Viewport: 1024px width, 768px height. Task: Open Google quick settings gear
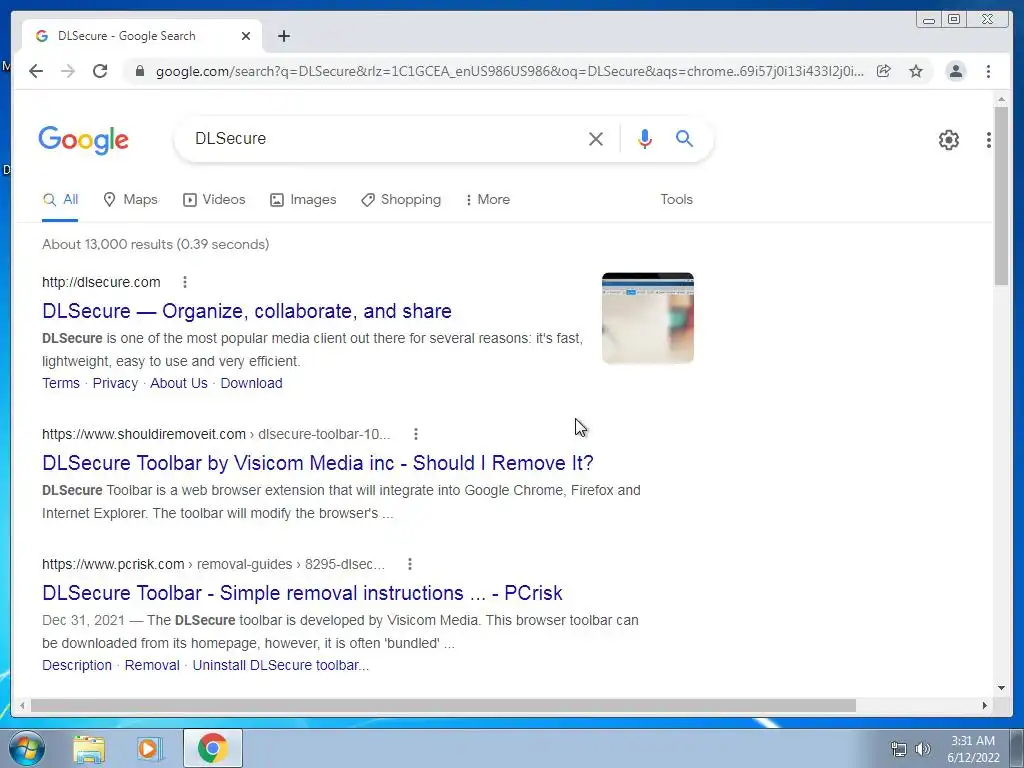click(948, 140)
